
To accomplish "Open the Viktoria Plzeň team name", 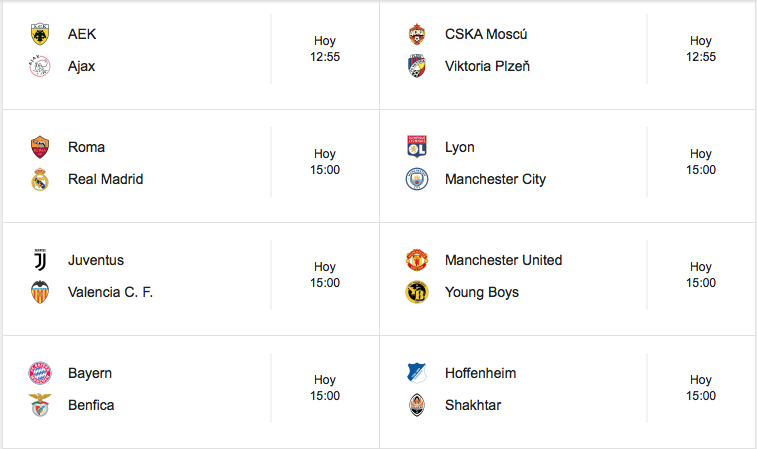I will point(487,66).
